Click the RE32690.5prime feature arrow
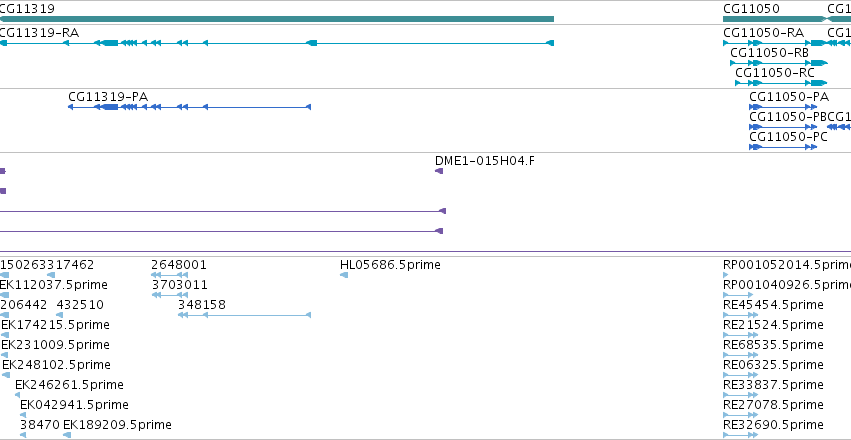851x440 pixels. pyautogui.click(x=740, y=435)
